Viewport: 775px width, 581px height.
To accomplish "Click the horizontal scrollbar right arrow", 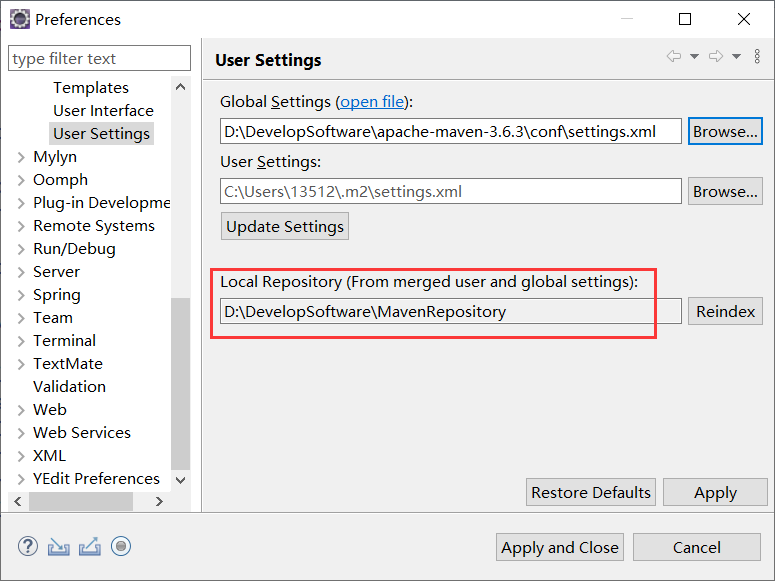I will (x=159, y=501).
